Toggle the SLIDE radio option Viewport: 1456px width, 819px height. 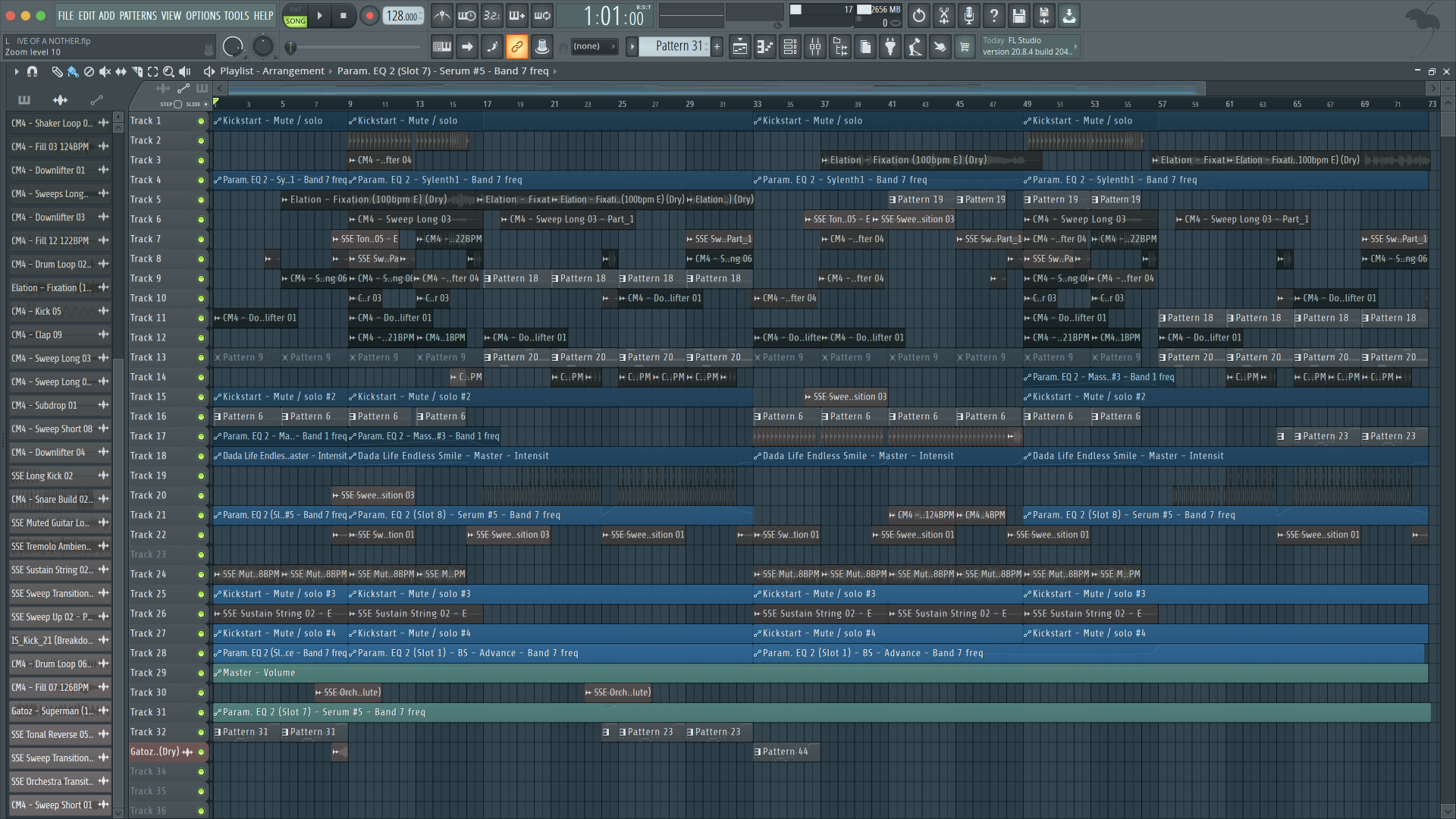tap(206, 104)
